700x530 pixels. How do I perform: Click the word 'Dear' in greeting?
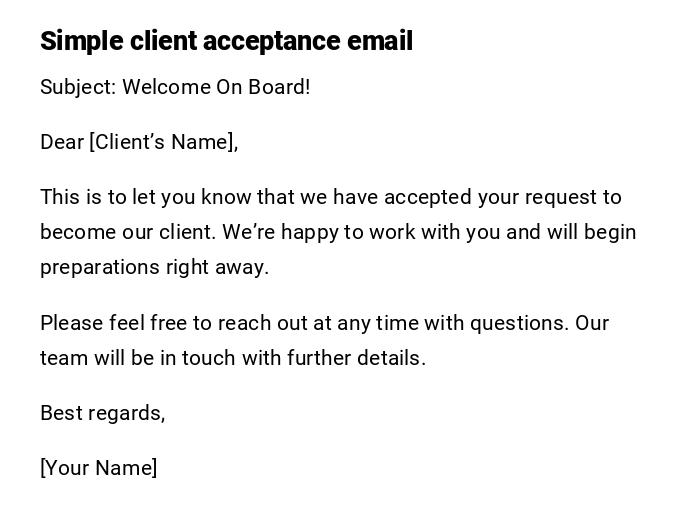pos(62,142)
